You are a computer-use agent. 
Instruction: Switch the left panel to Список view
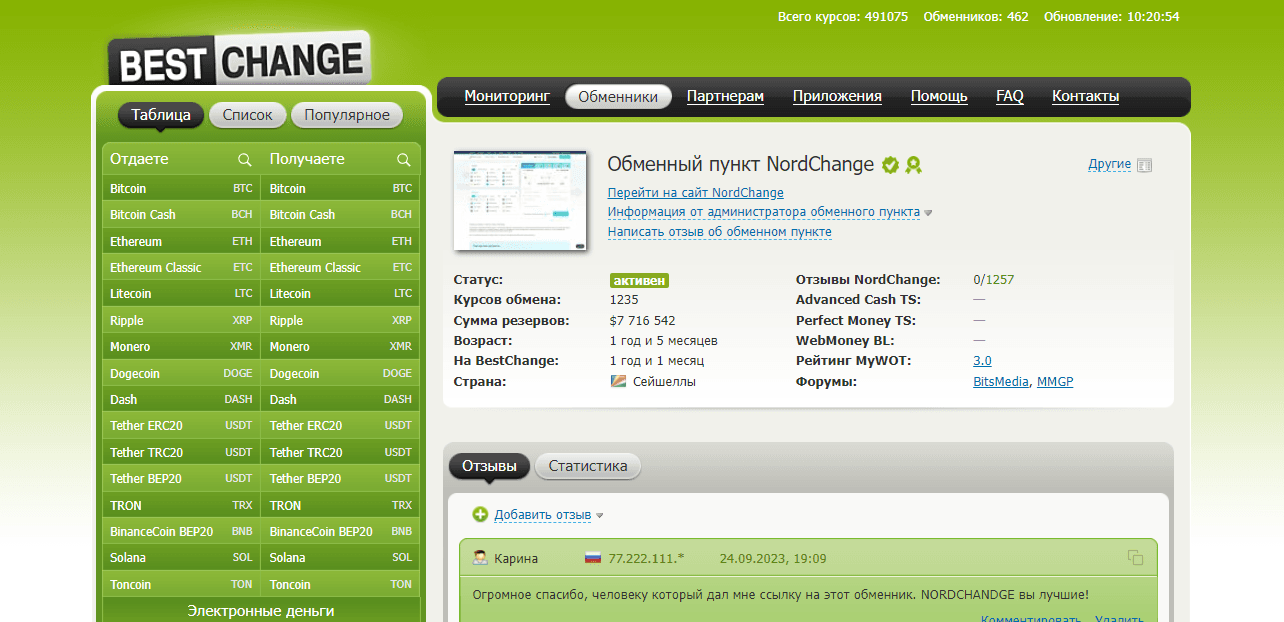(247, 115)
